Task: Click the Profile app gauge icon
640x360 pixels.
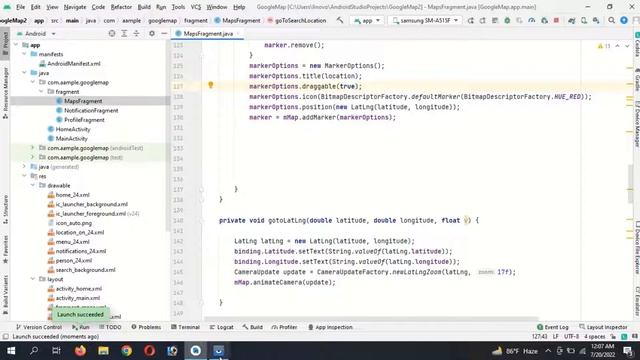Action: 531,20
